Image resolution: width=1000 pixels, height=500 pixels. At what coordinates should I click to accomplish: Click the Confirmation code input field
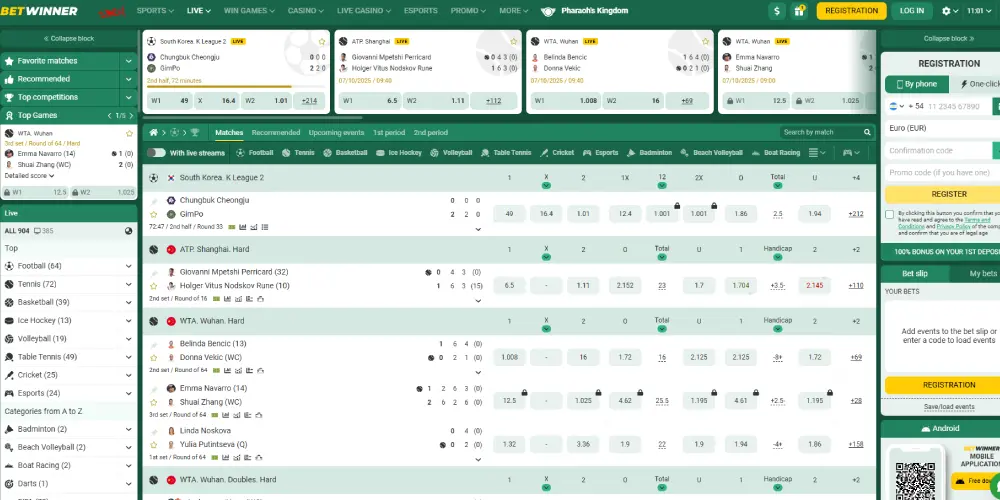click(x=939, y=151)
